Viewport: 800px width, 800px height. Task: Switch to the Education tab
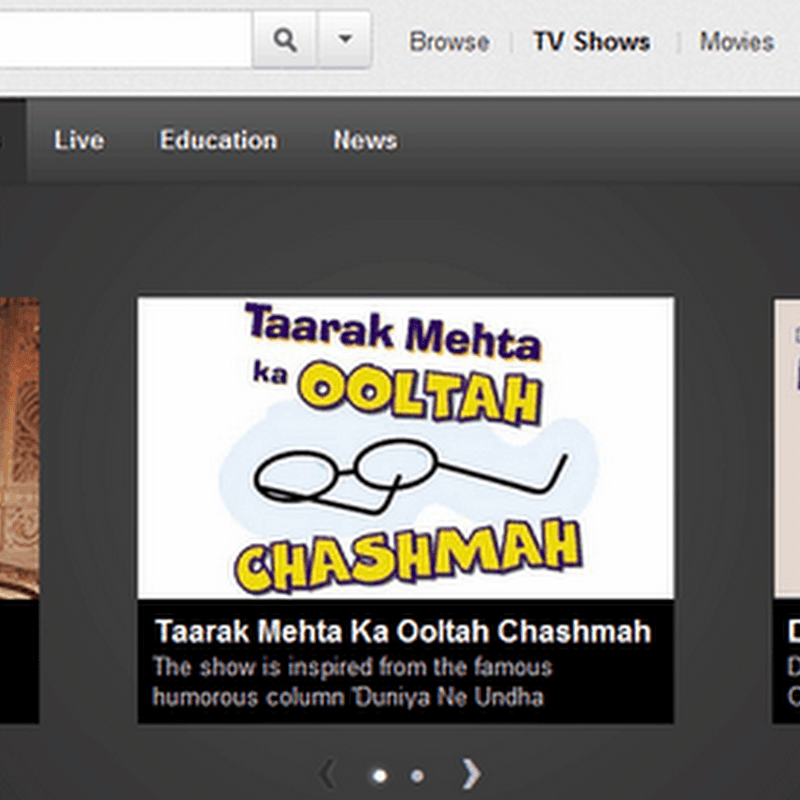click(218, 140)
